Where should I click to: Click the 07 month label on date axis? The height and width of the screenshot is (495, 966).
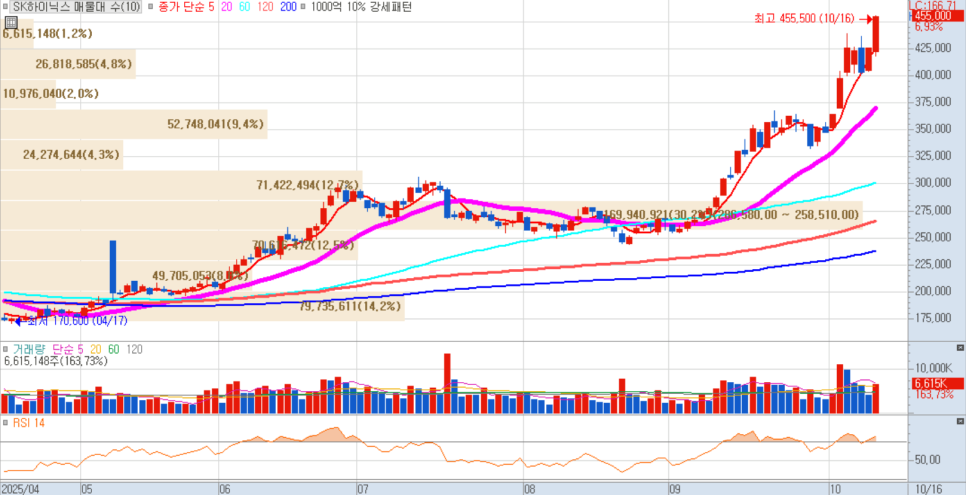362,488
